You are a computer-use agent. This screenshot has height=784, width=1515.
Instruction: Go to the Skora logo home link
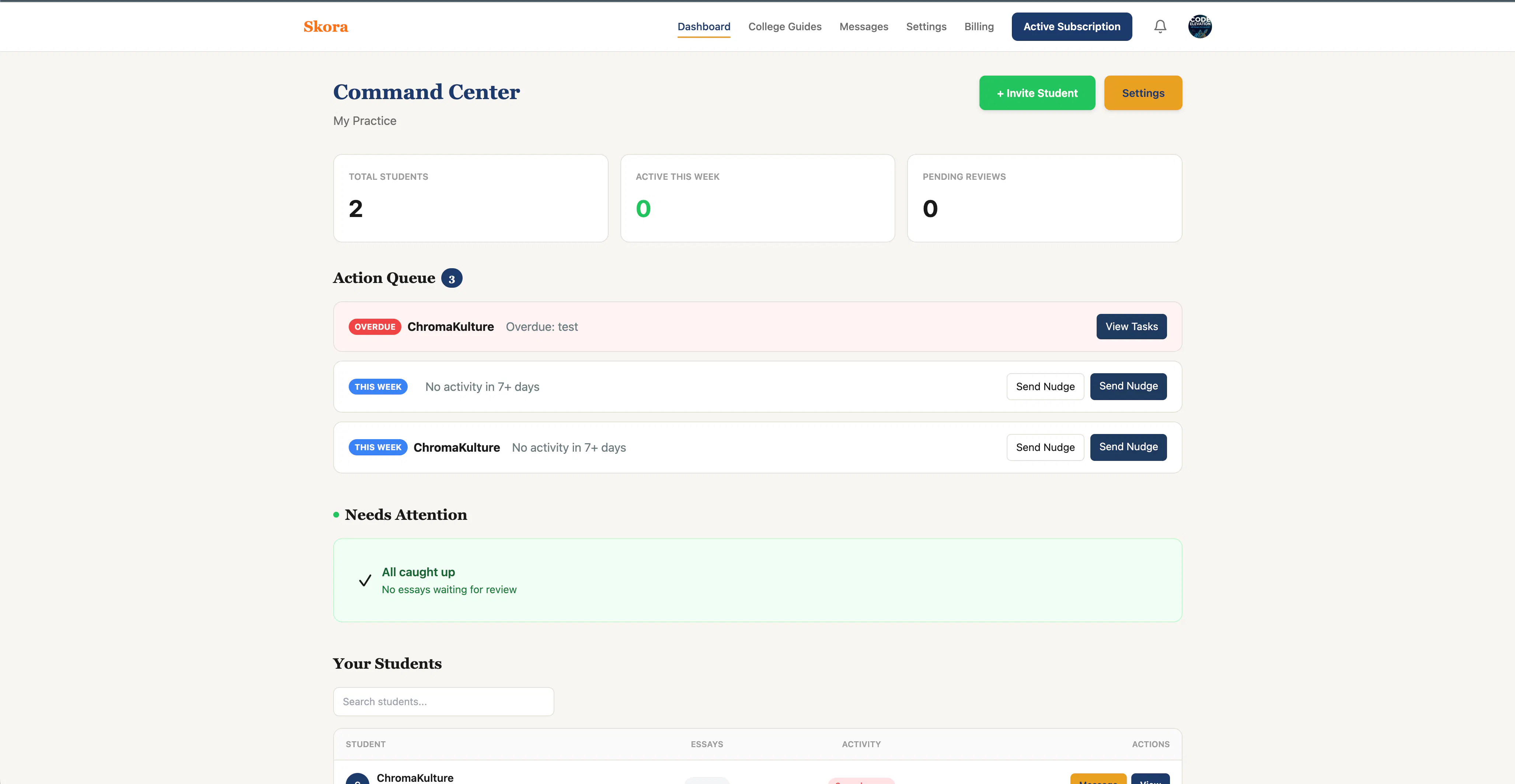click(326, 27)
